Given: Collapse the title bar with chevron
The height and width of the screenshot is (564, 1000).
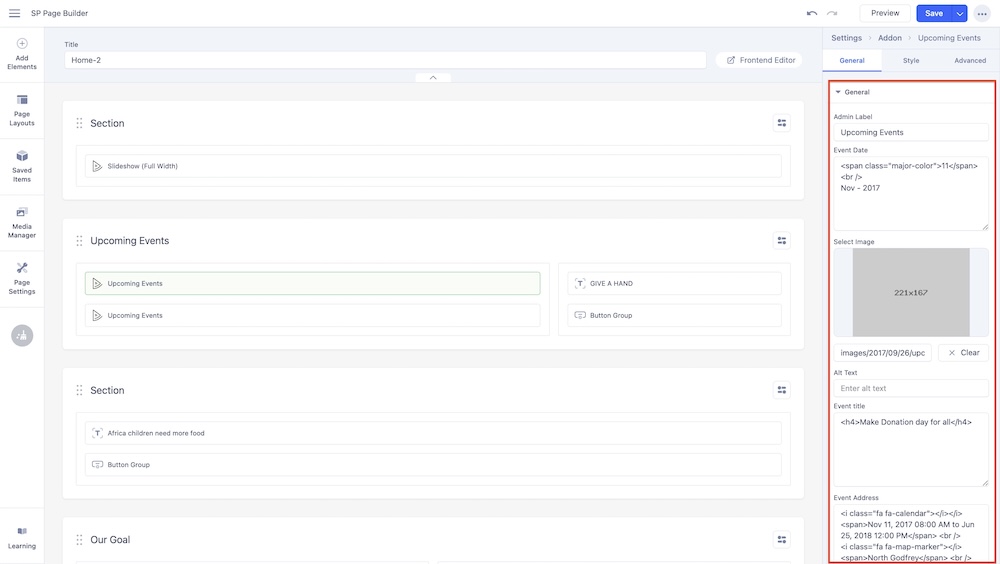Looking at the screenshot, I should pyautogui.click(x=433, y=77).
